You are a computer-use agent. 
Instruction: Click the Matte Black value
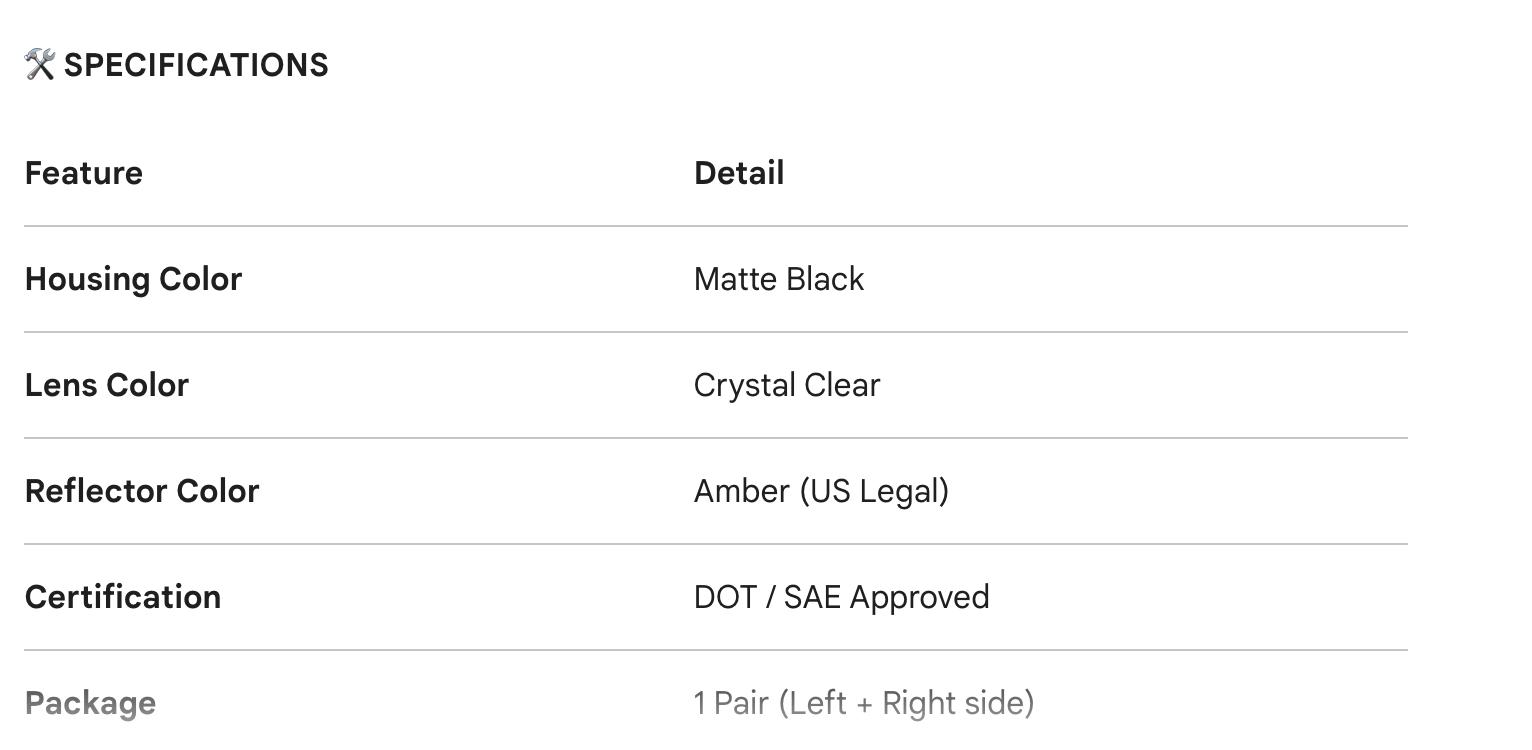[779, 279]
